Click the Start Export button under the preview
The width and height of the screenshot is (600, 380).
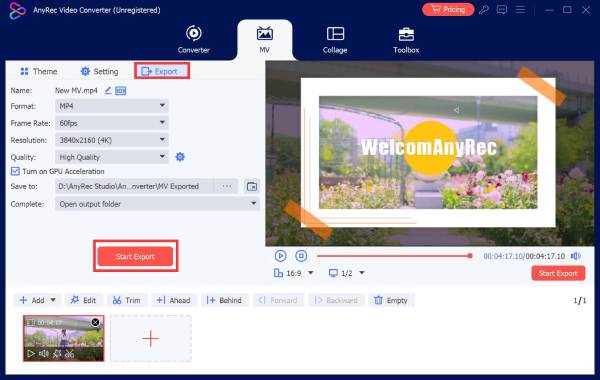558,273
